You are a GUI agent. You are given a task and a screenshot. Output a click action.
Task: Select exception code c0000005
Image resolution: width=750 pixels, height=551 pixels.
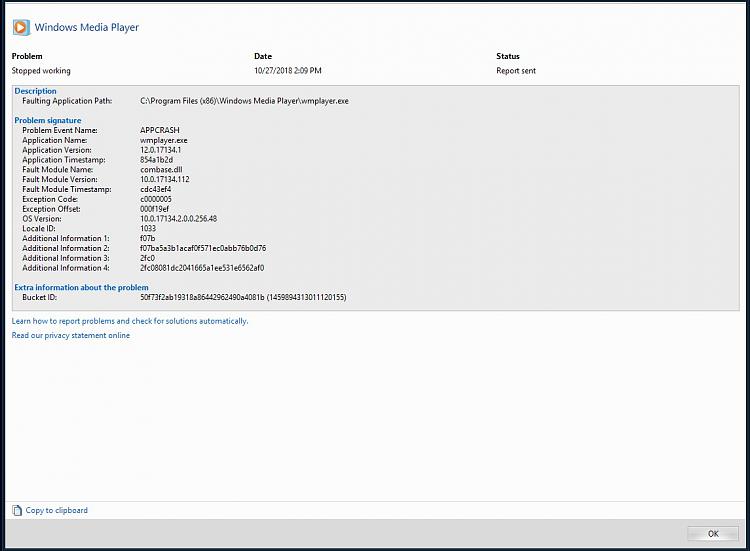[155, 199]
